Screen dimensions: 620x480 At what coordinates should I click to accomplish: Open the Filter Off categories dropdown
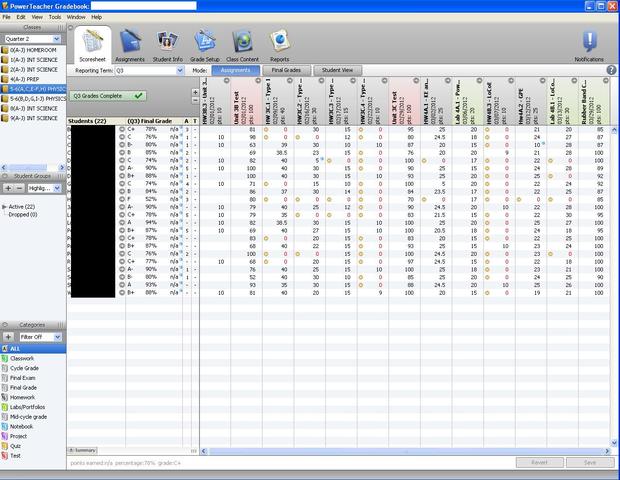pyautogui.click(x=40, y=337)
